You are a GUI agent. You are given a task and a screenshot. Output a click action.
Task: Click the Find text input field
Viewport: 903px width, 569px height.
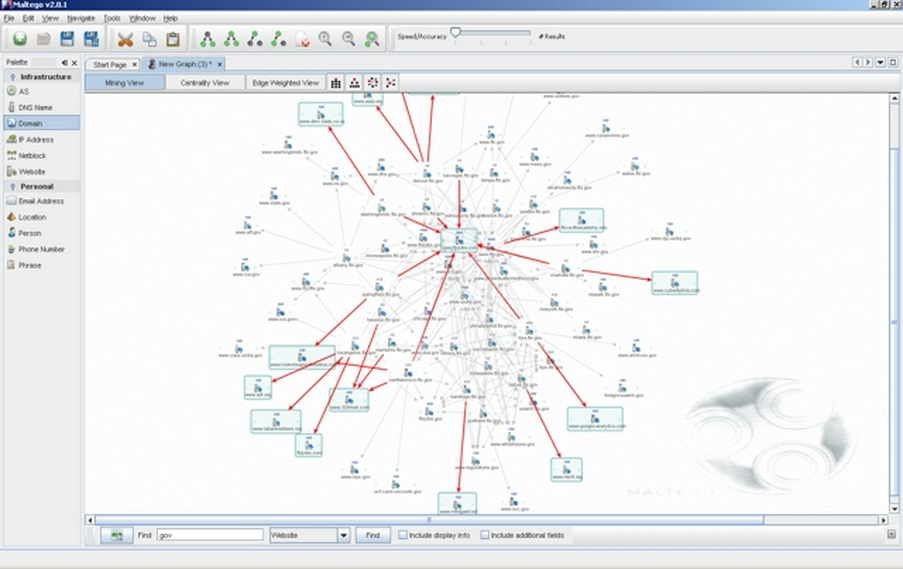point(210,535)
